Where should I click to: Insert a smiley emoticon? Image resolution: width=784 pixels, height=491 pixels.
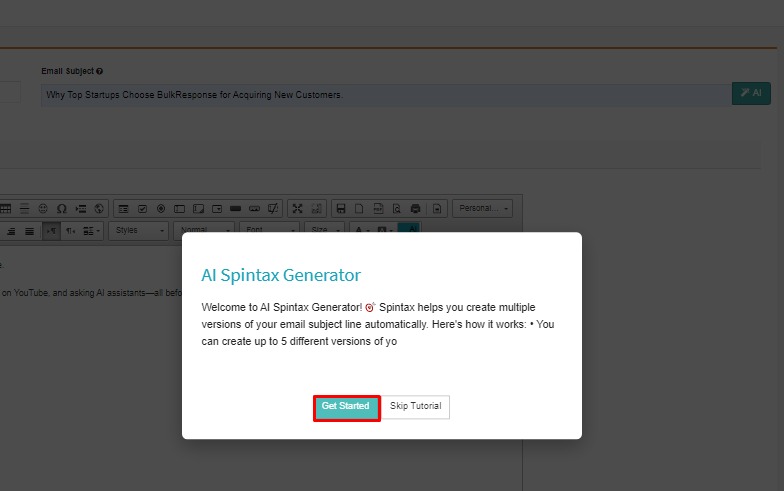[x=43, y=208]
